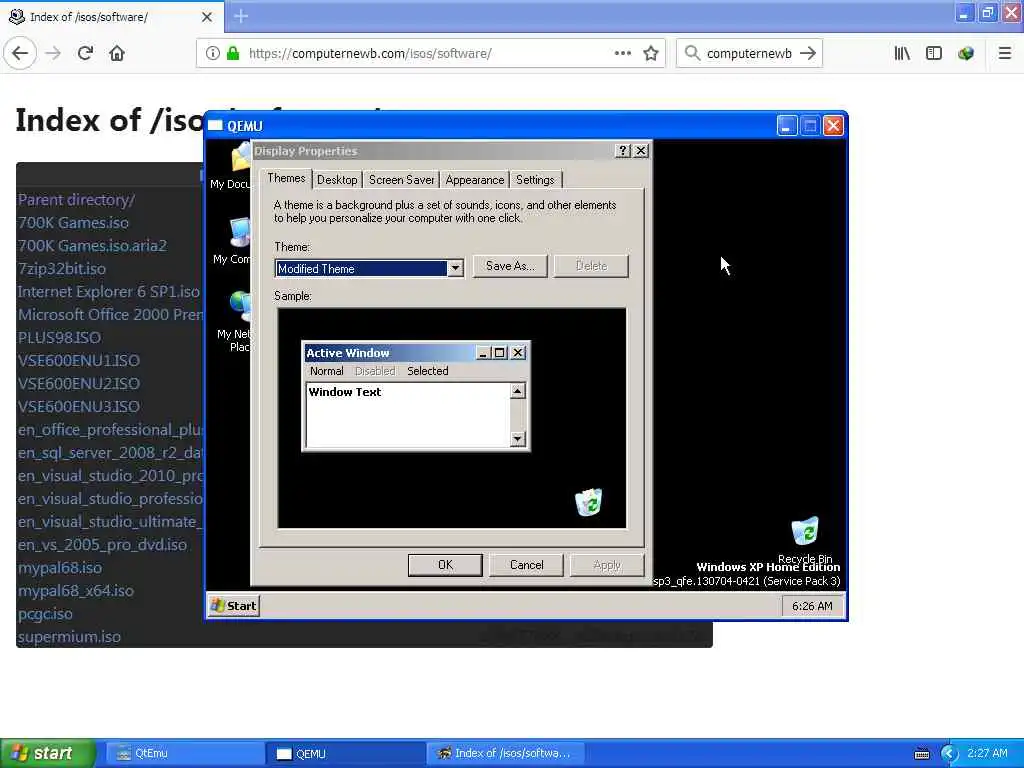Open the host green start button

click(48, 754)
